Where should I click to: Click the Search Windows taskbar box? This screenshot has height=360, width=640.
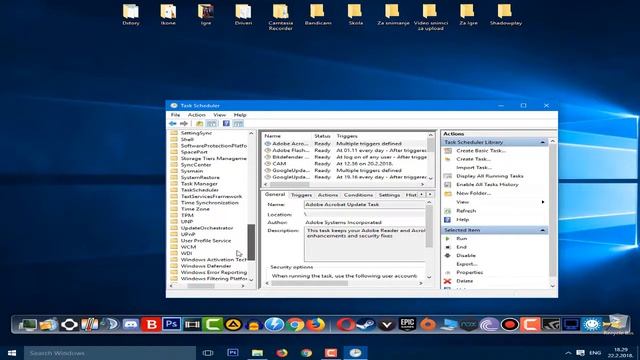pos(110,353)
